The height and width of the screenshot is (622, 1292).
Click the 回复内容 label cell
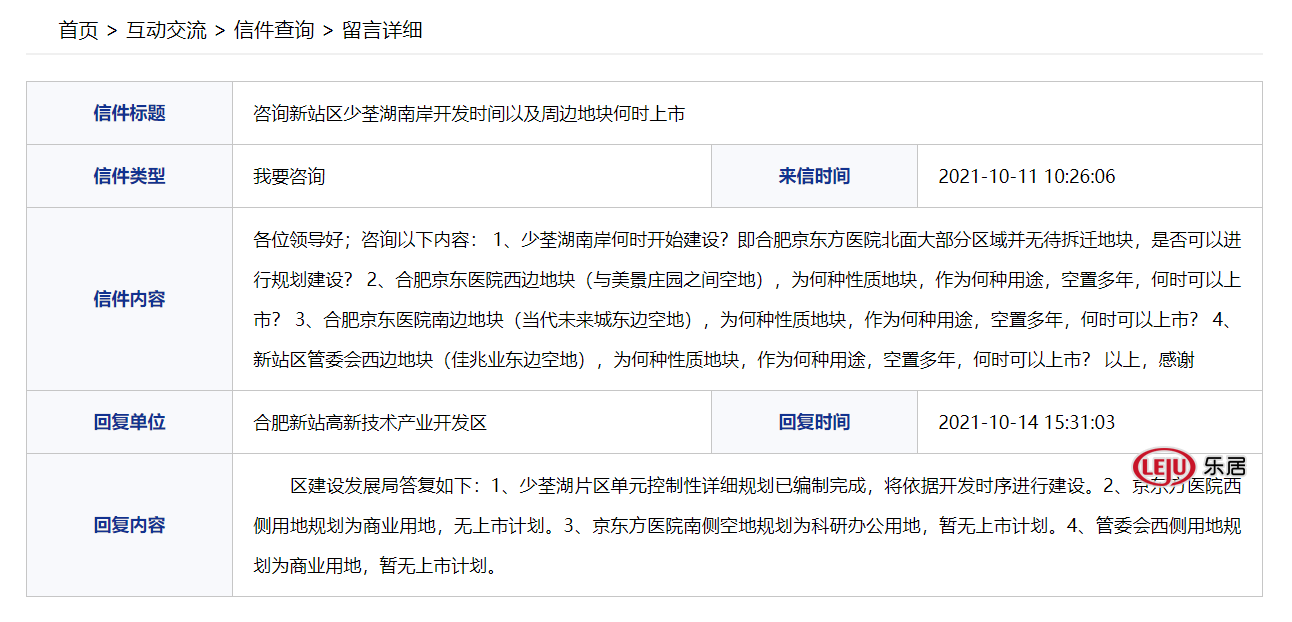pos(130,525)
